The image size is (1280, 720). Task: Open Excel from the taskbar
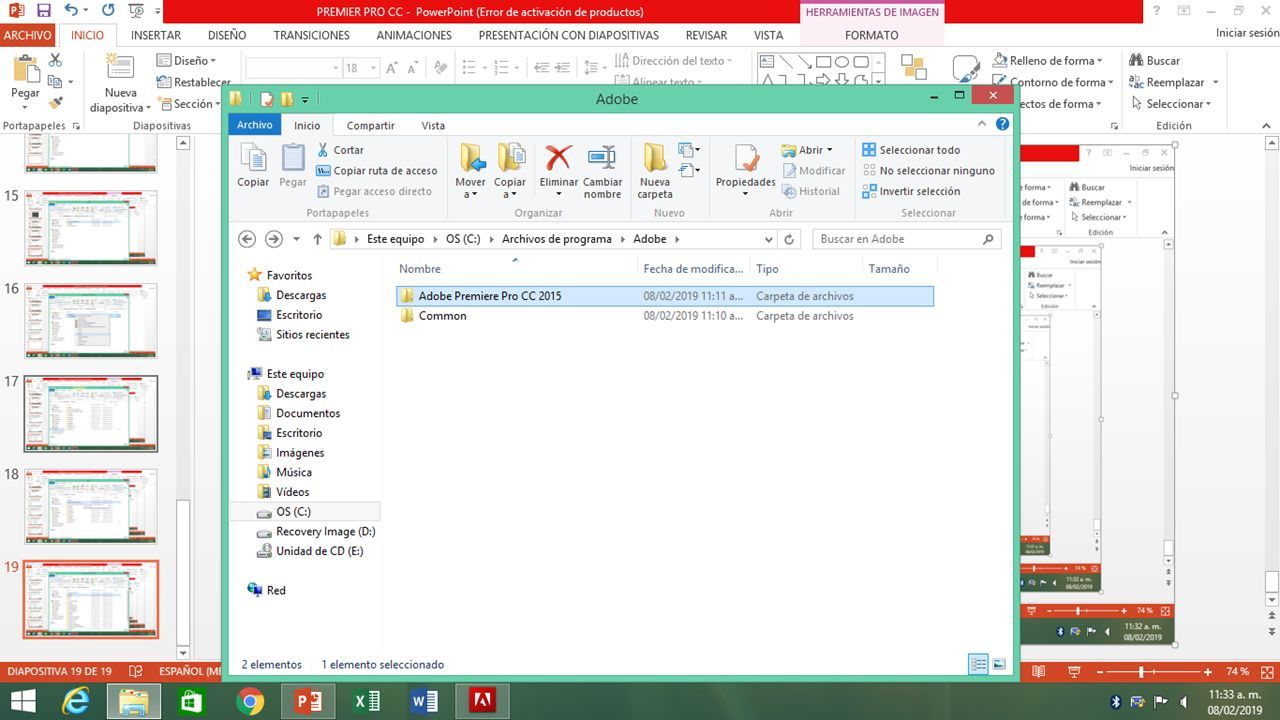[x=367, y=701]
